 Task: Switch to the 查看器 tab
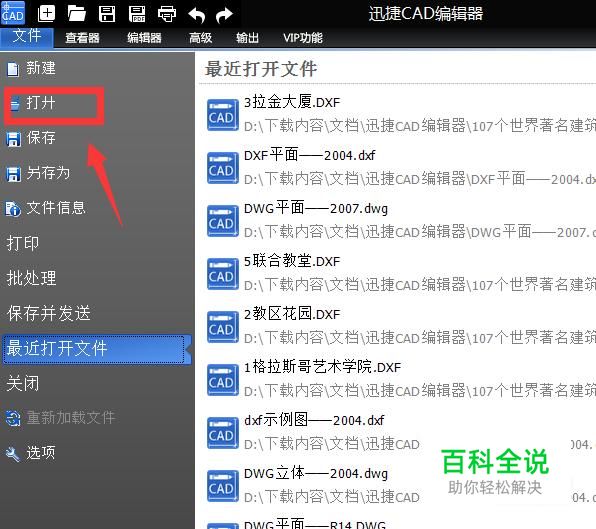(x=82, y=38)
